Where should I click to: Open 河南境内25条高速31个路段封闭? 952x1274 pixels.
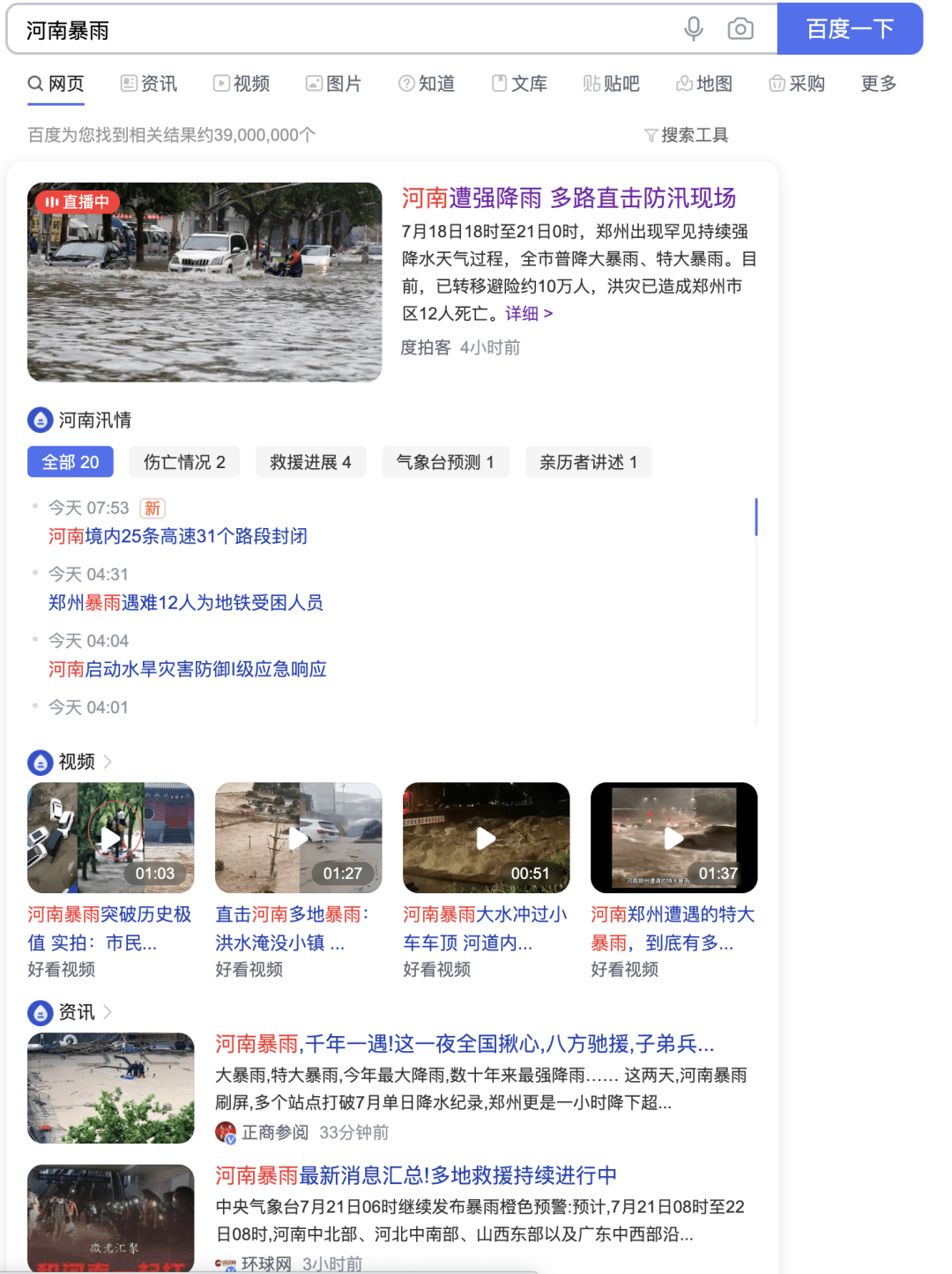click(x=178, y=536)
